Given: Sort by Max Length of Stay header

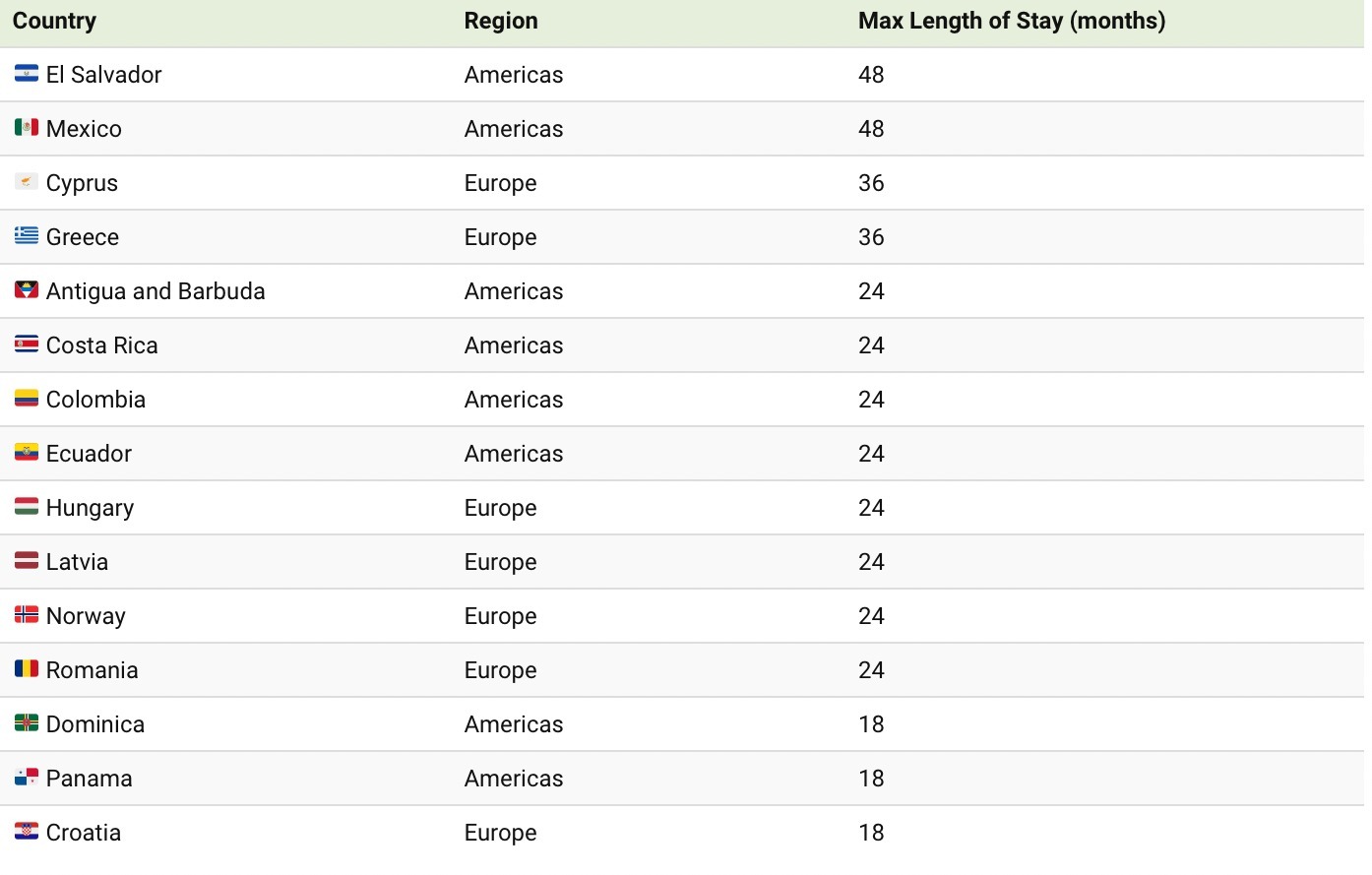Looking at the screenshot, I should coord(1012,22).
